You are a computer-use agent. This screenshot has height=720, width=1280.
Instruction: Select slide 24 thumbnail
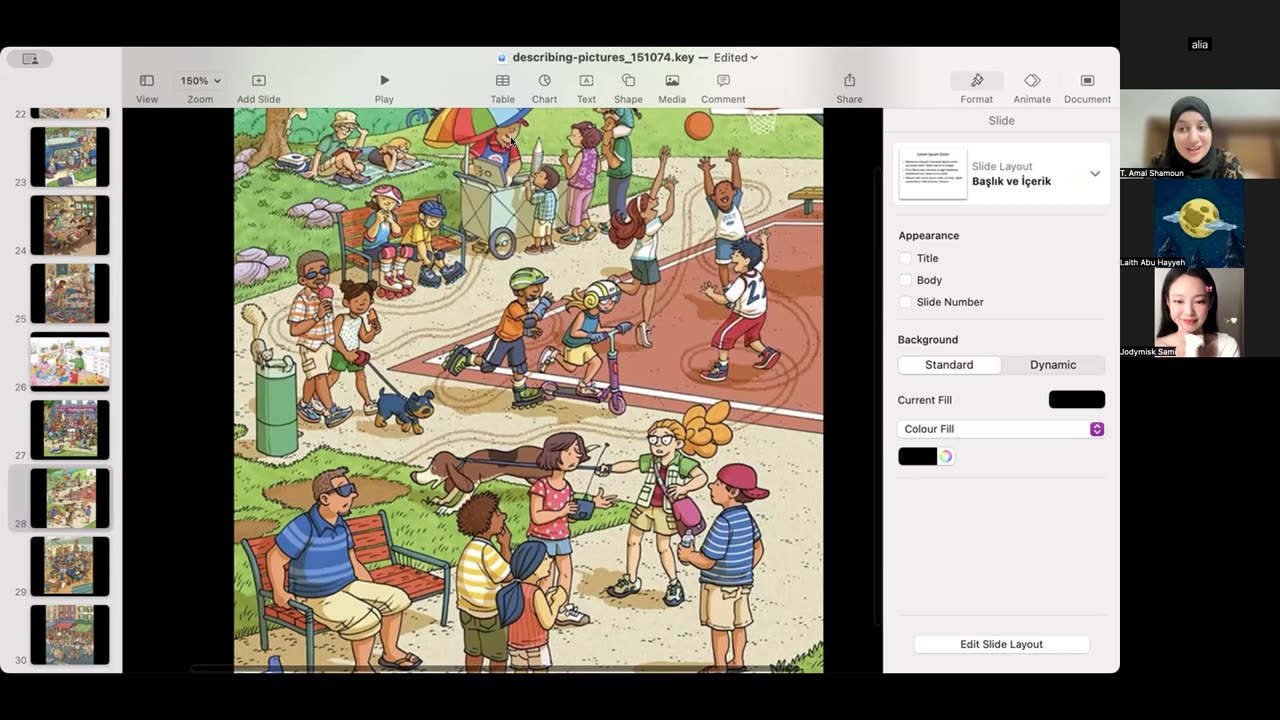[x=70, y=225]
